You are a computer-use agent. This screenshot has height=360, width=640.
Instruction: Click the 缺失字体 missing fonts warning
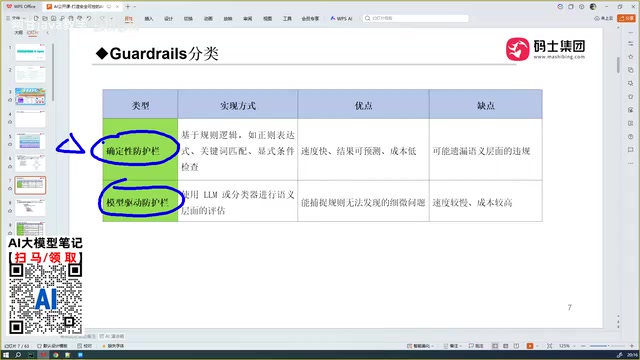tap(113, 346)
